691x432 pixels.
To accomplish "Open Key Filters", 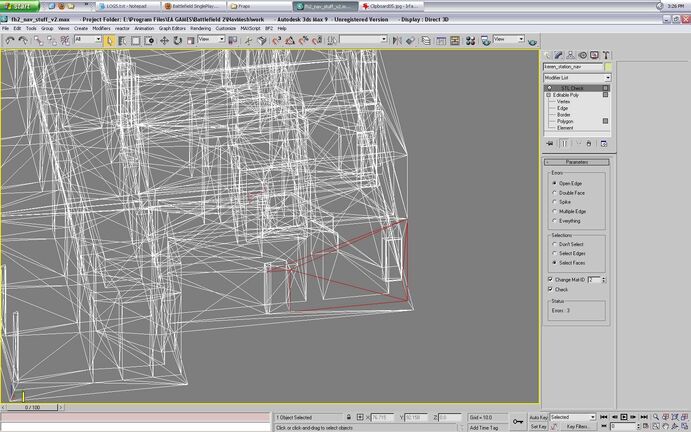I will (577, 427).
